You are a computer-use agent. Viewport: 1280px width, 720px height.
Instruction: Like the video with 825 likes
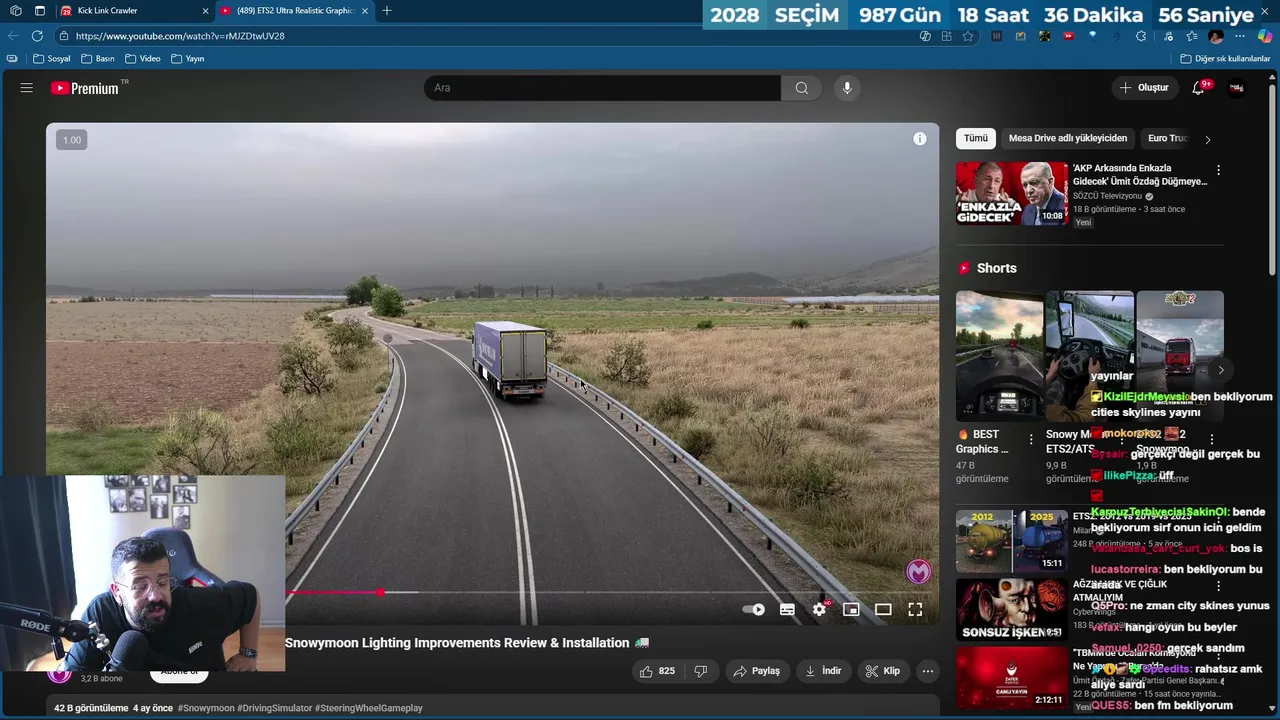[x=657, y=671]
